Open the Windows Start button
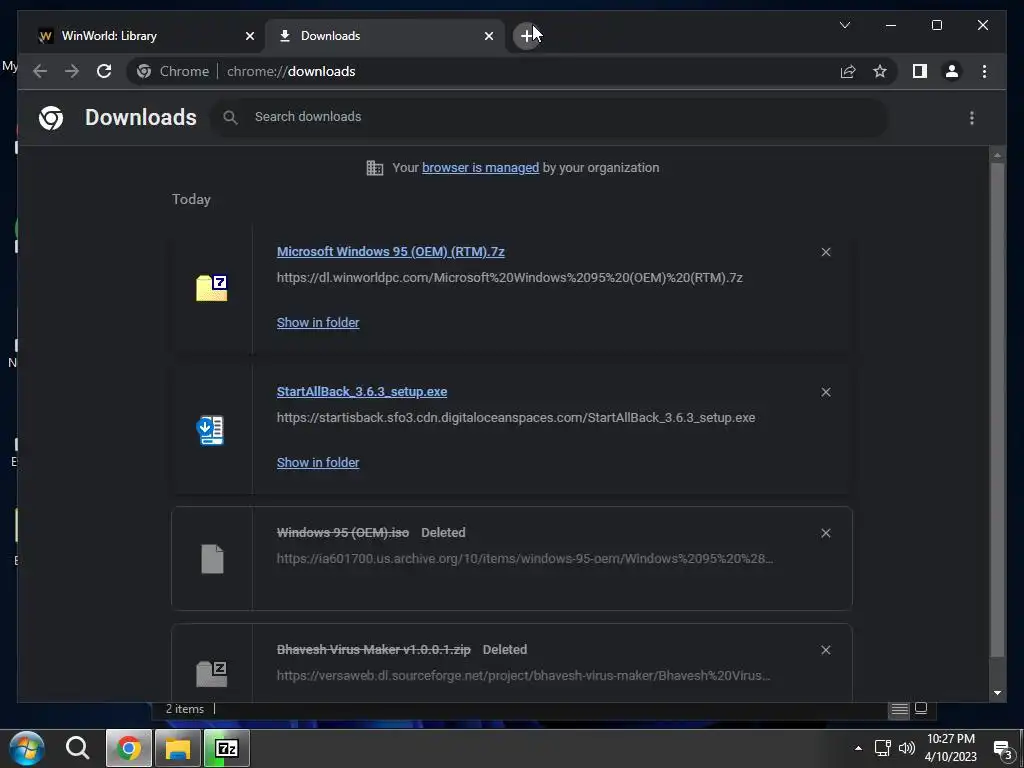 pyautogui.click(x=26, y=748)
